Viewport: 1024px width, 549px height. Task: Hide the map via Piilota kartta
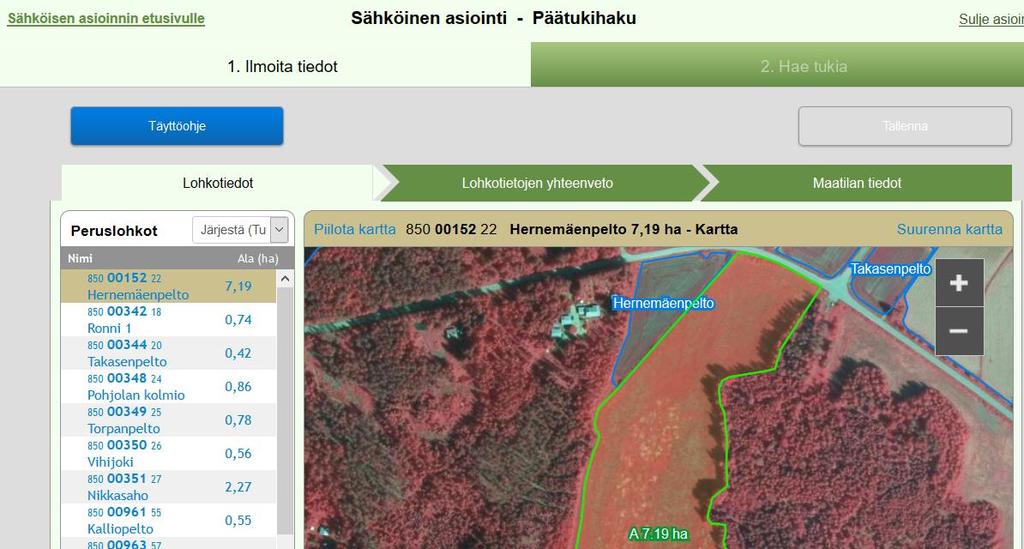tap(355, 229)
